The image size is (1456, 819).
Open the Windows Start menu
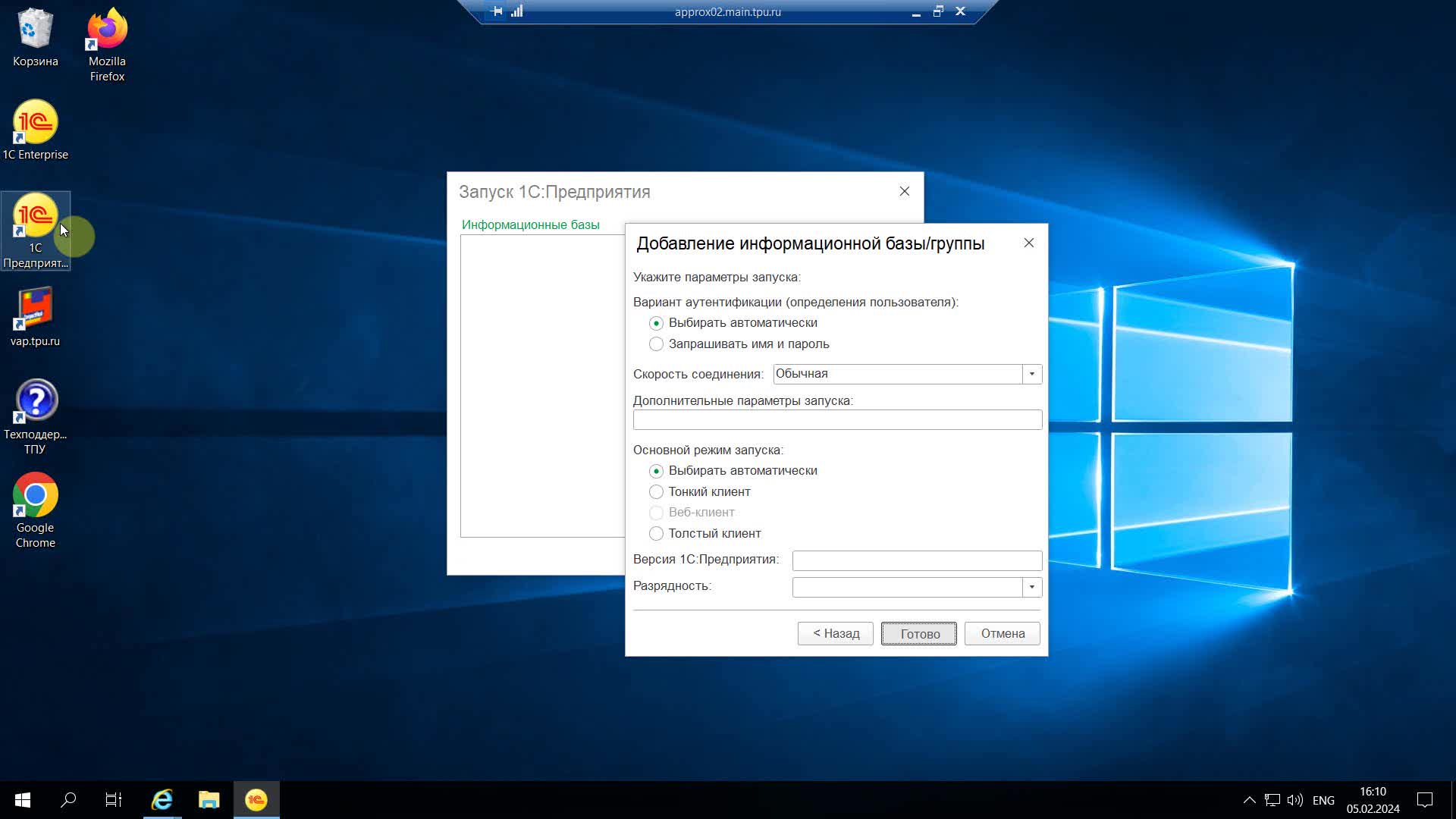[x=23, y=800]
